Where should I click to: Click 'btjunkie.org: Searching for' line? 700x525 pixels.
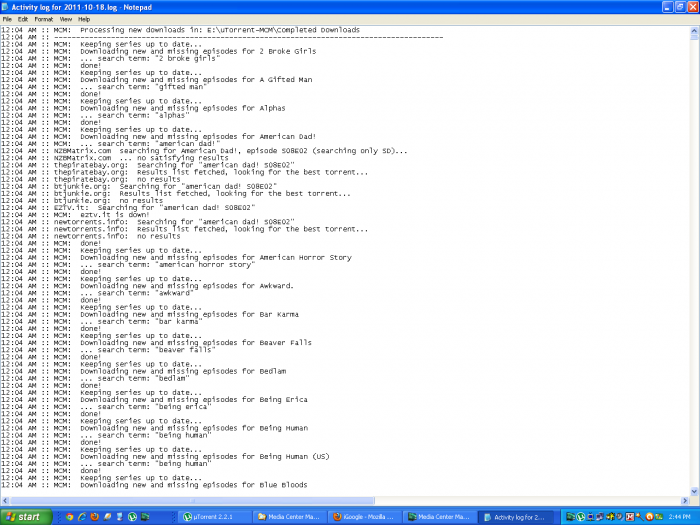click(x=139, y=187)
